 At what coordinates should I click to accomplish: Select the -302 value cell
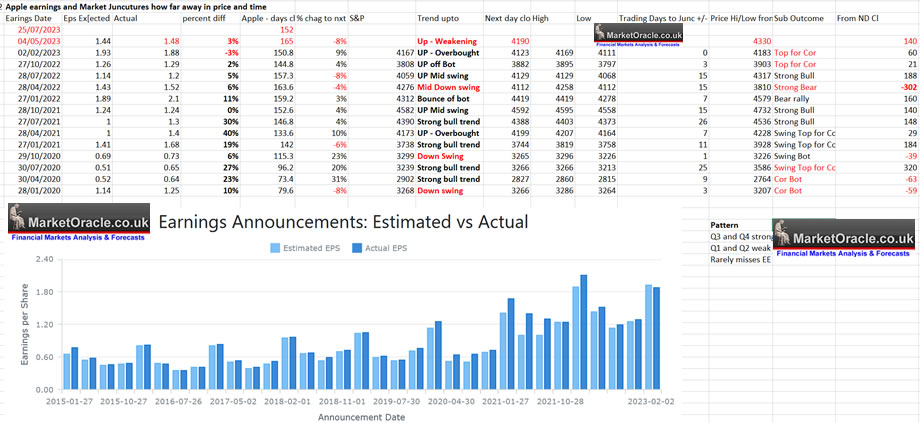(878, 87)
